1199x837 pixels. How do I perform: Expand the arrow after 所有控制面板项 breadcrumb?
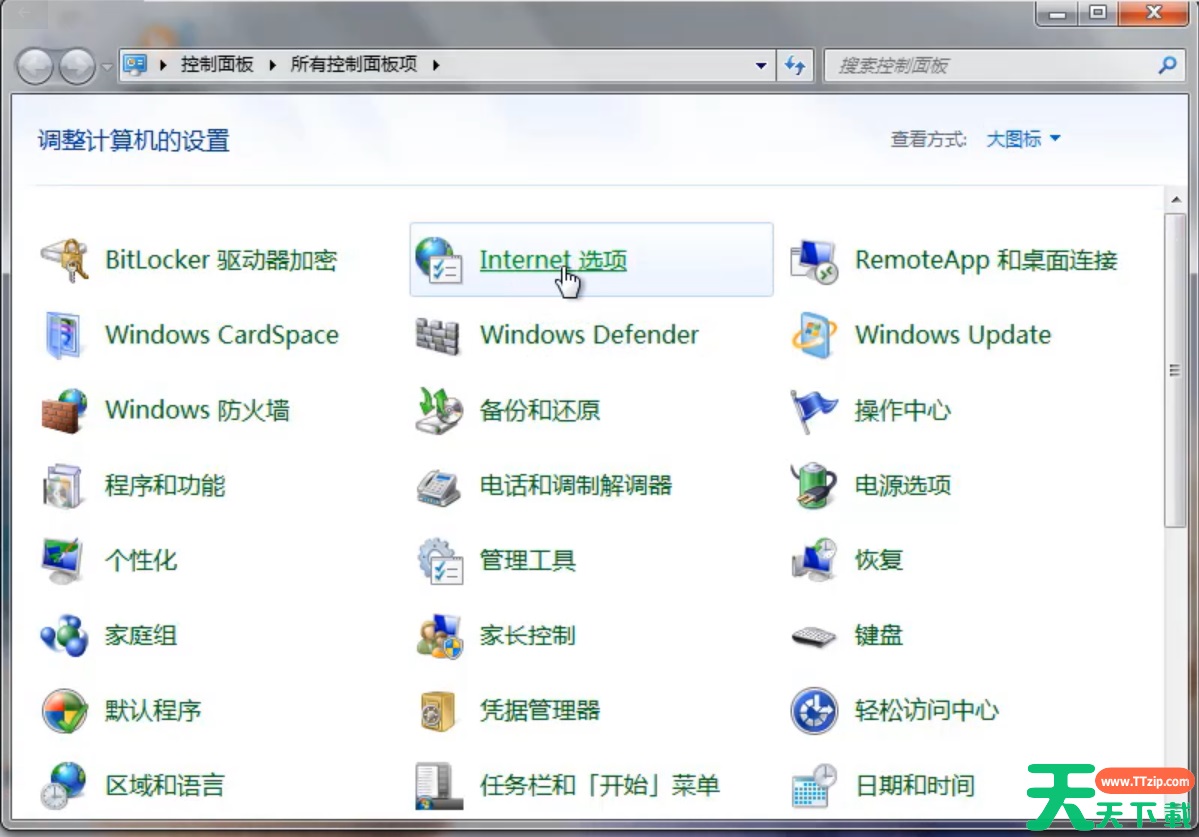click(x=435, y=65)
